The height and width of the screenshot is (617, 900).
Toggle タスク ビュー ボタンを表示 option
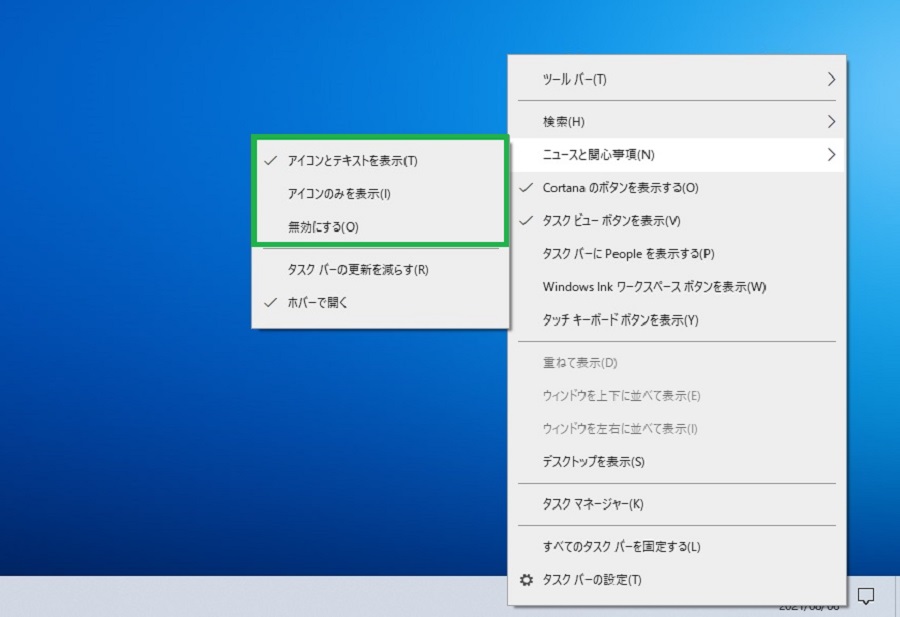pyautogui.click(x=677, y=221)
